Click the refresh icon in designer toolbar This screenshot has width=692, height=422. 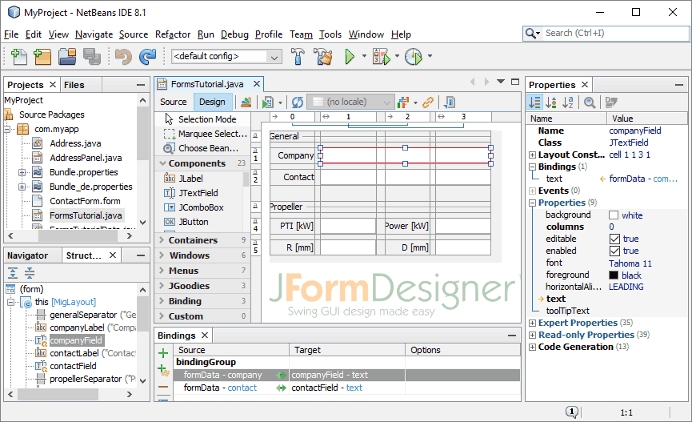(297, 102)
